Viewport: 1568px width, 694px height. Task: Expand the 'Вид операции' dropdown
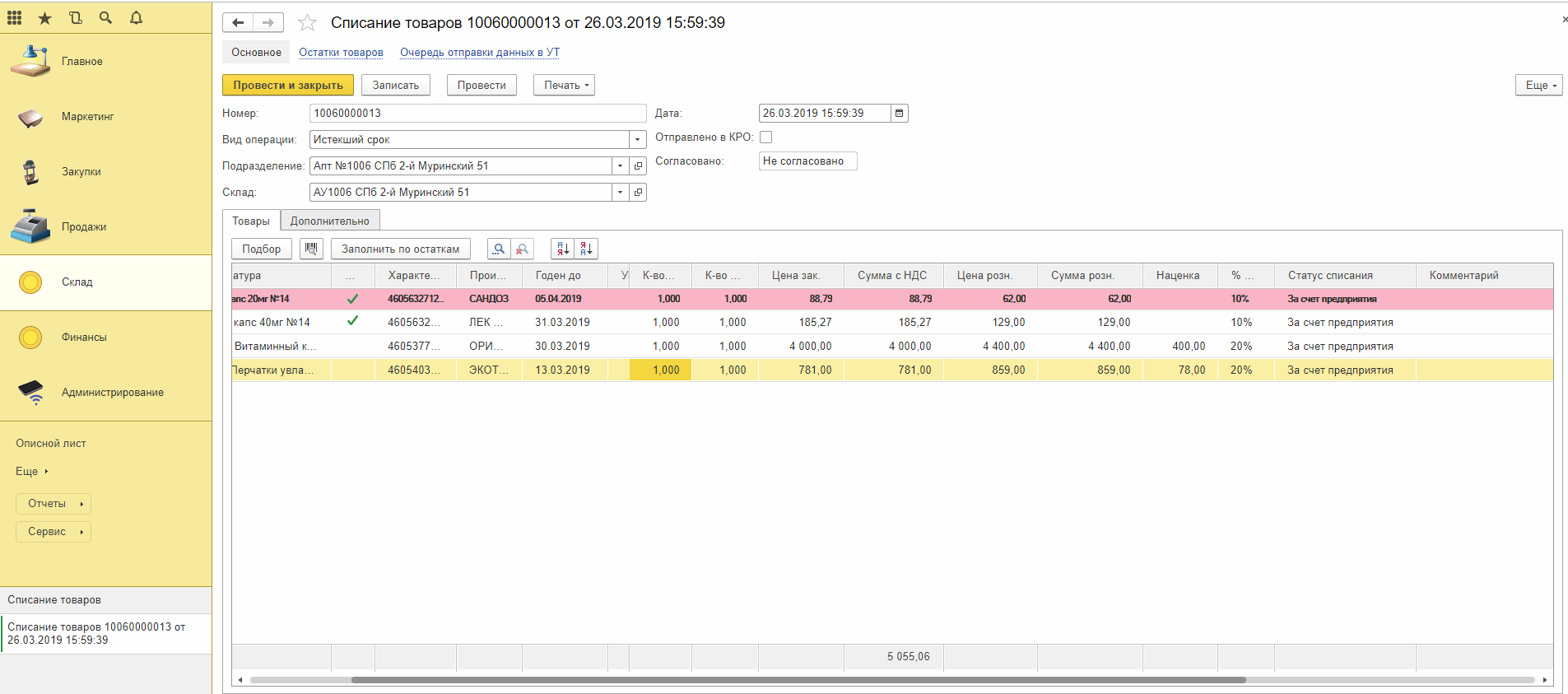pyautogui.click(x=637, y=140)
